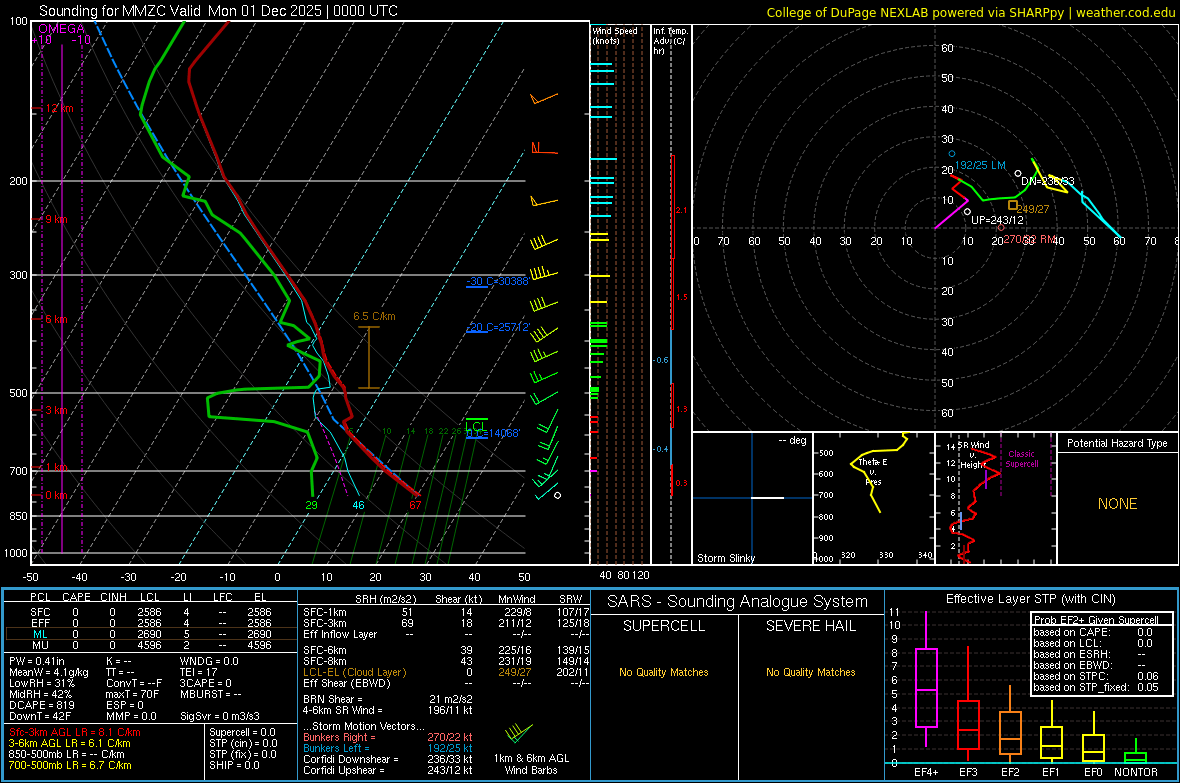The image size is (1180, 783).
Task: Click the MidRH = 42% value
Action: 40,694
